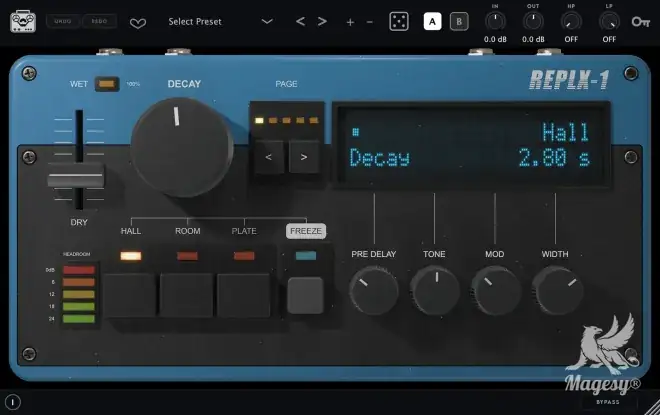Click the FREEZE label
Screen dimensions: 660x415
tap(306, 231)
